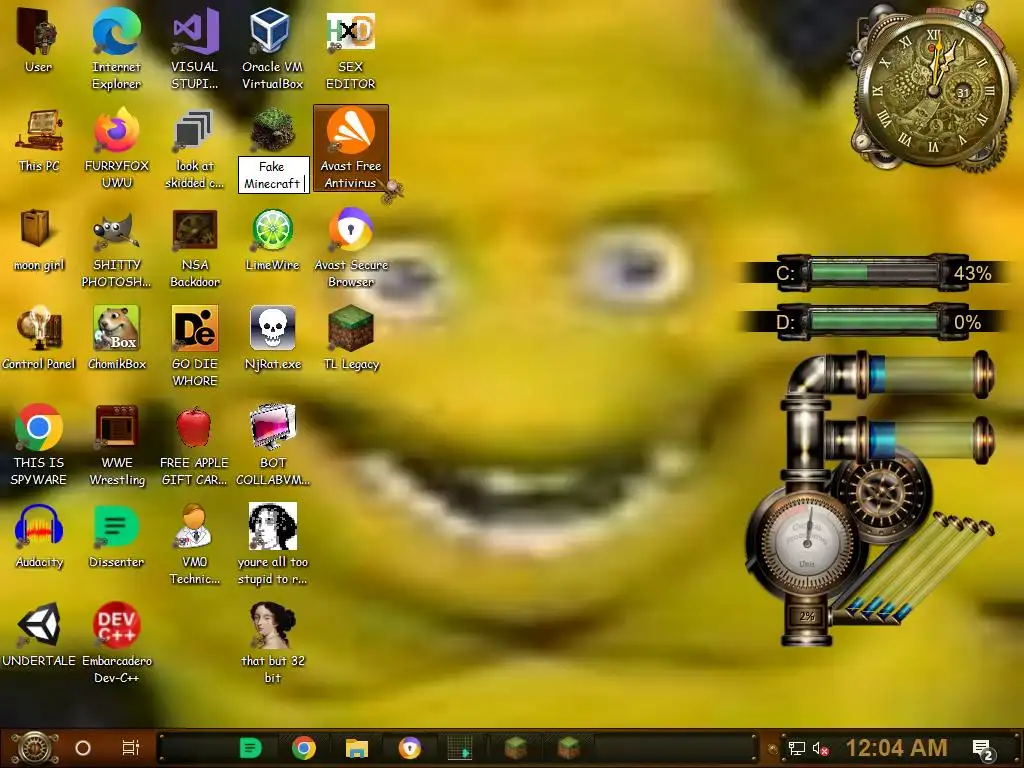Open Task View on taskbar
The image size is (1024, 768).
(x=131, y=748)
